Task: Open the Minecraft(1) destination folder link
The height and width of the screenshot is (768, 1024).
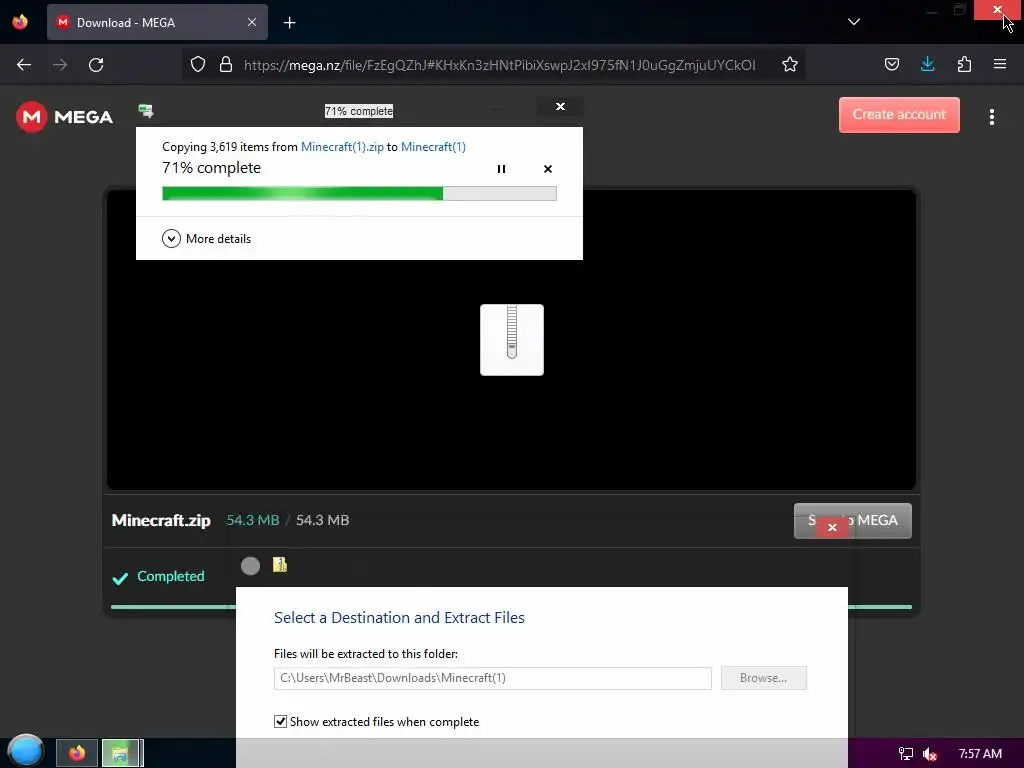Action: point(433,147)
